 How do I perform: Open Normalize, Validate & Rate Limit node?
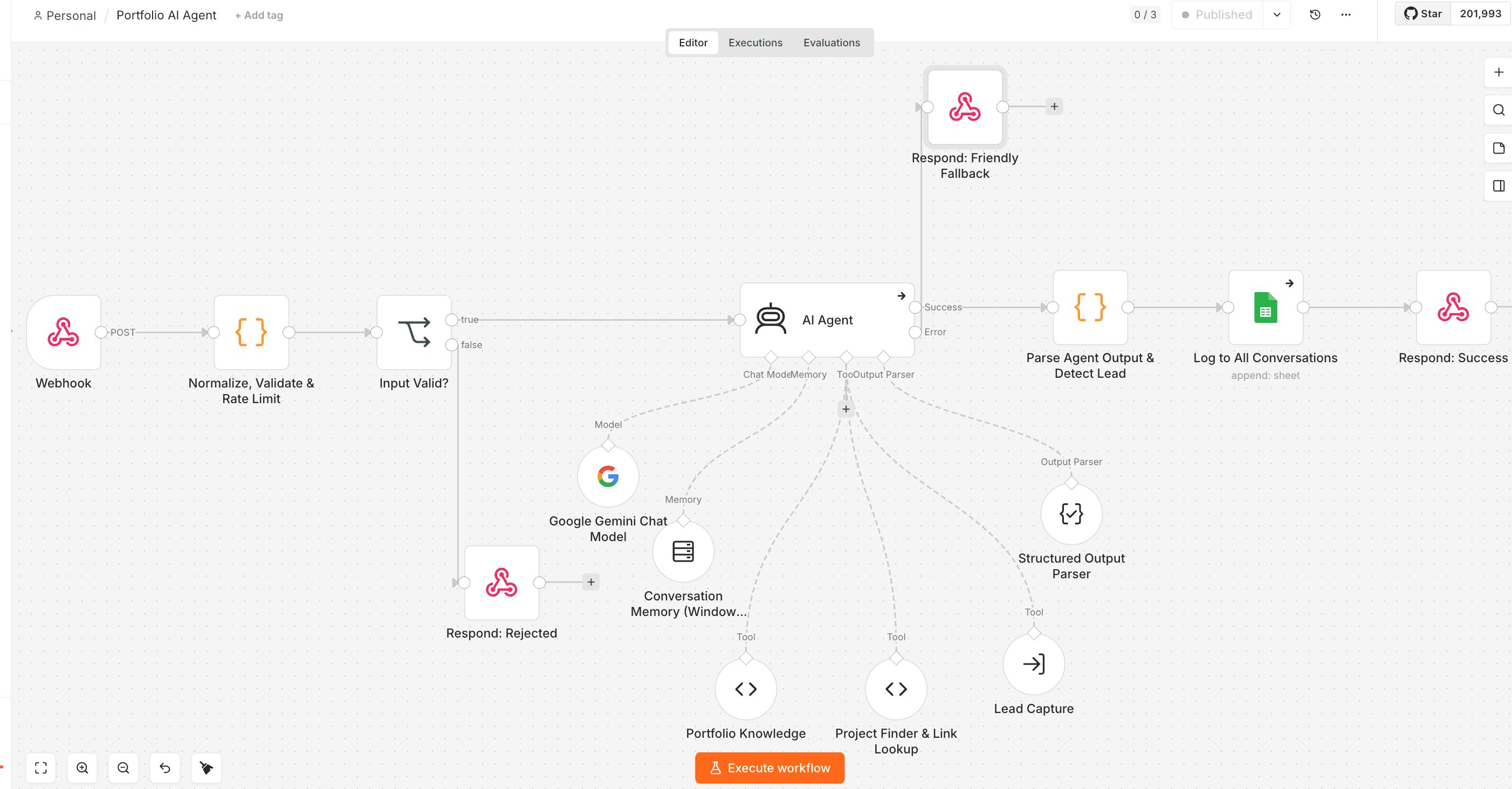[x=251, y=332]
